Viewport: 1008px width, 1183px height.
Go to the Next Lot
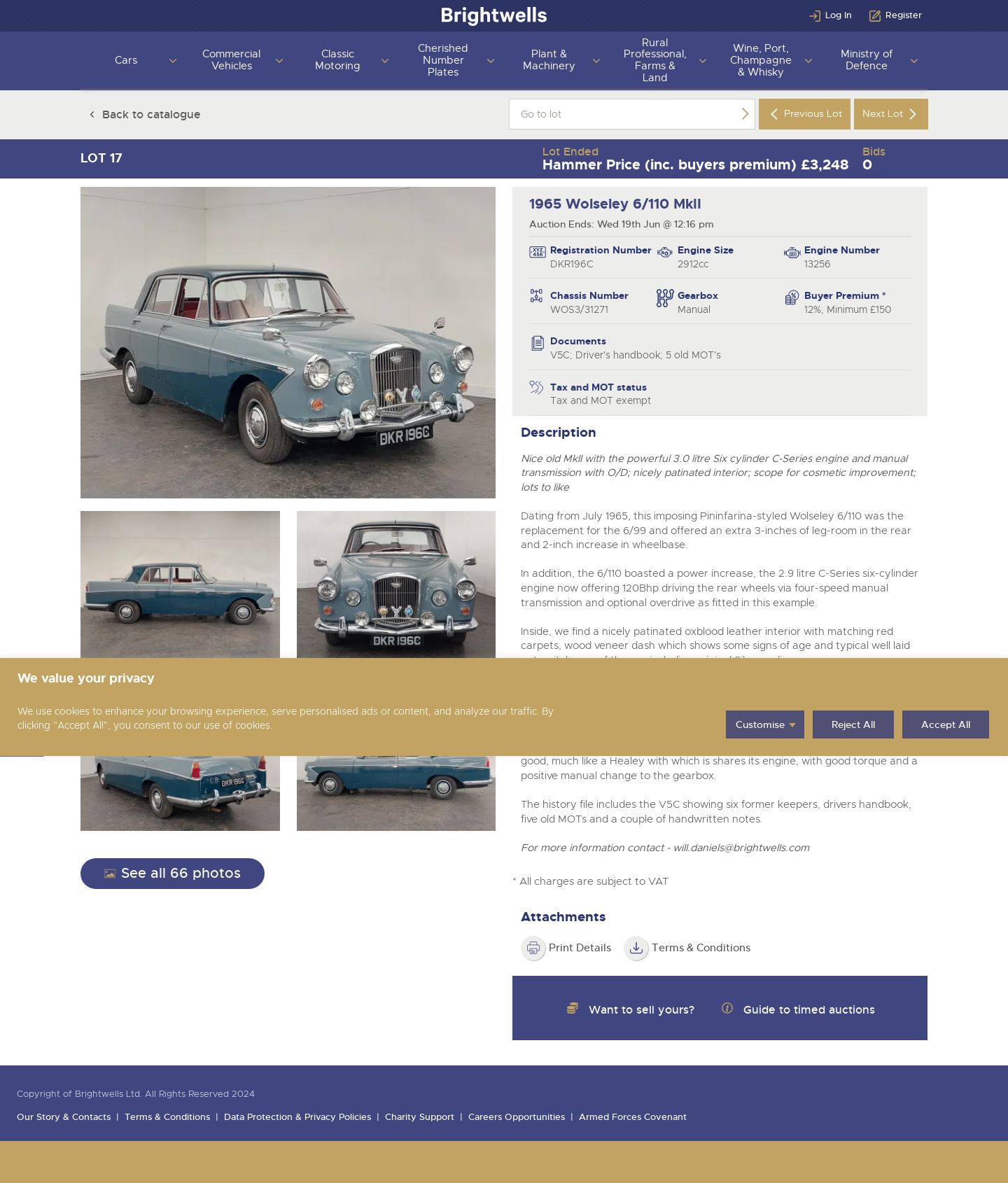(x=890, y=114)
